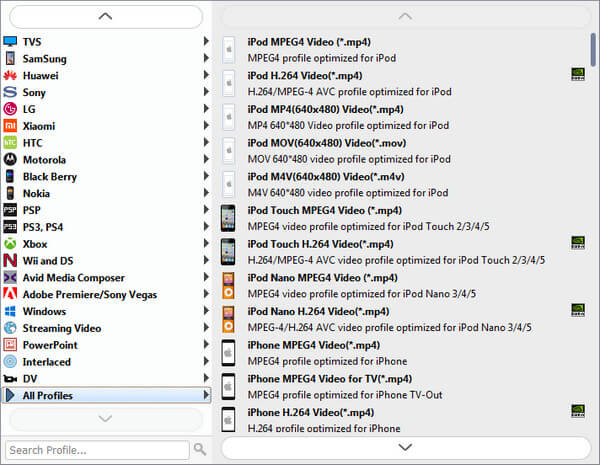Expand the HTC submenu arrow

[x=206, y=142]
